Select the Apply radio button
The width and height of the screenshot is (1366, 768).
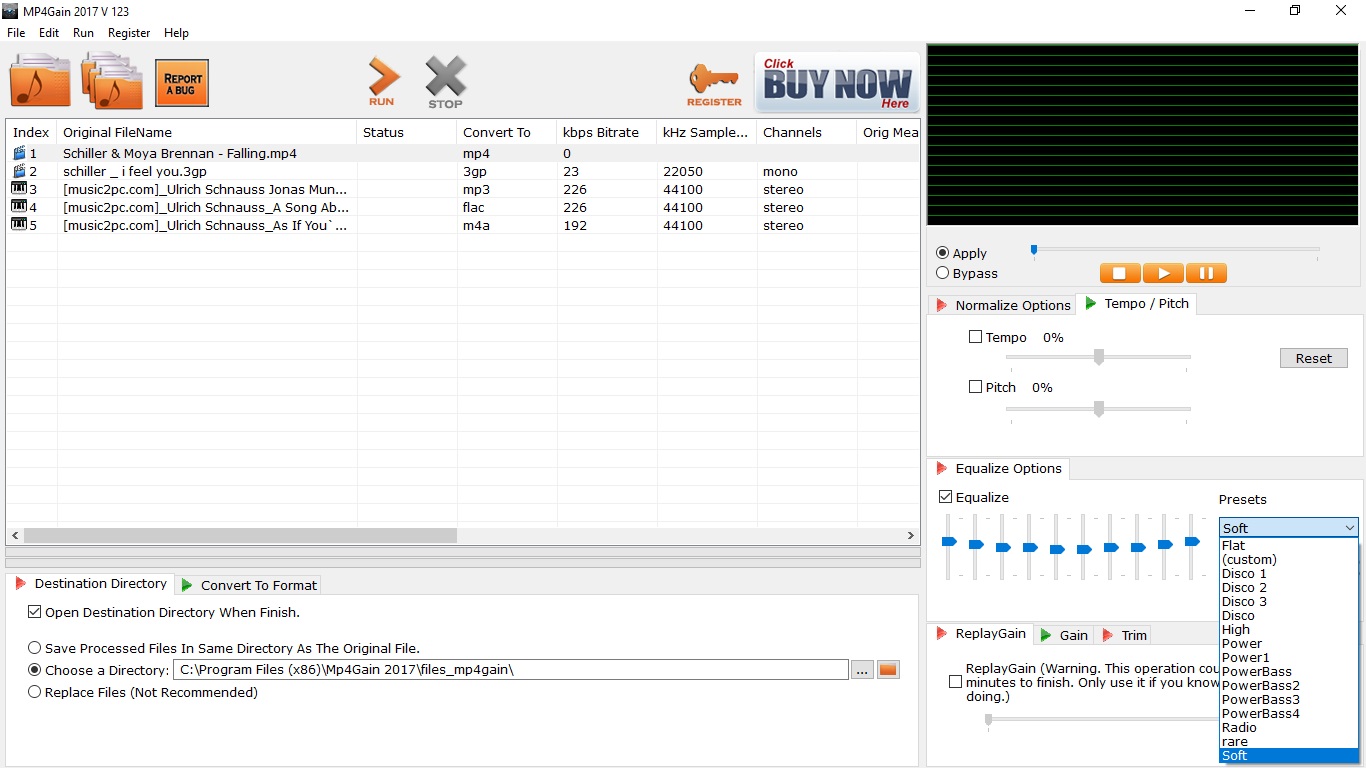[943, 253]
